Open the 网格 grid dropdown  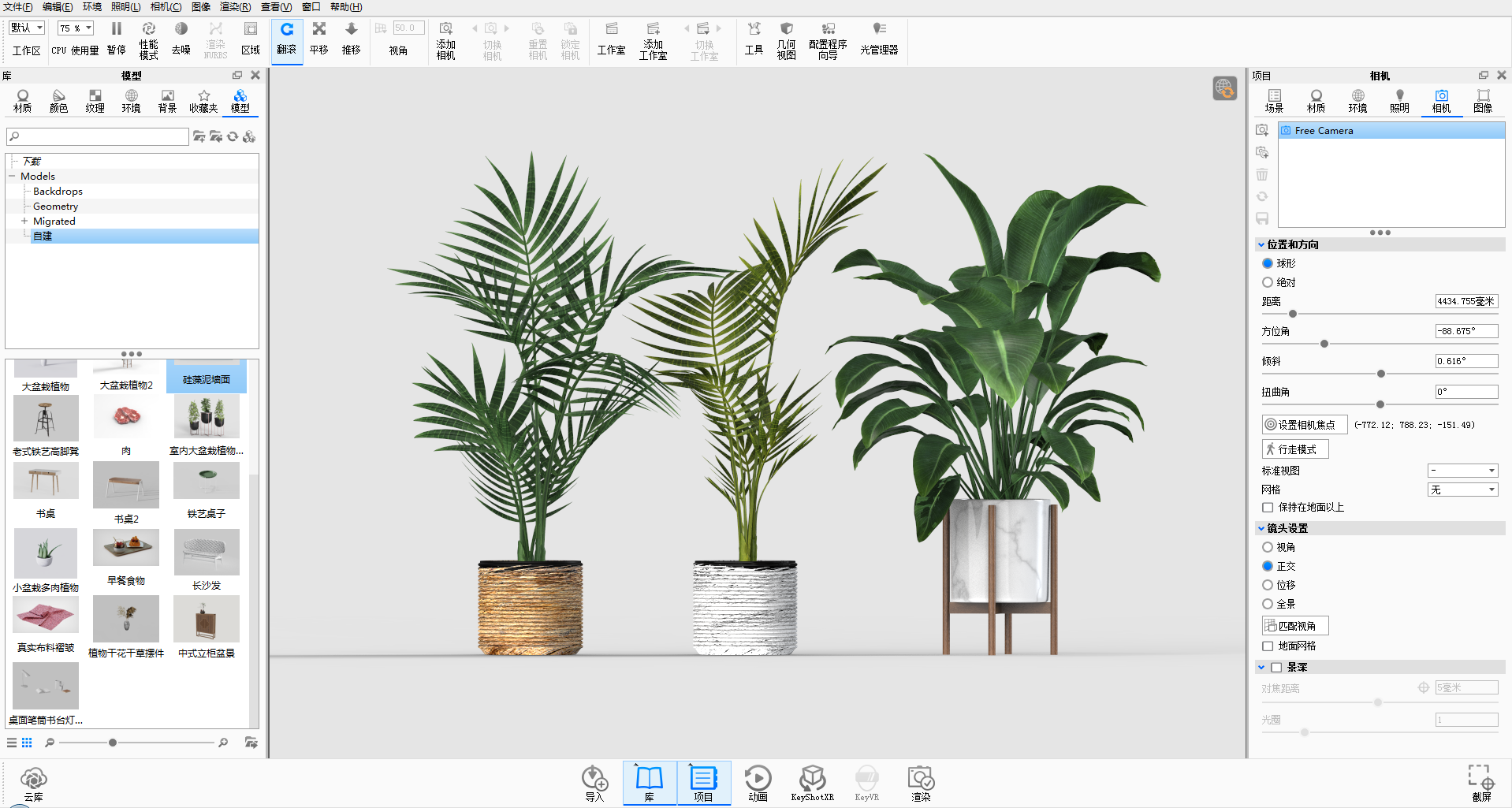(1462, 490)
